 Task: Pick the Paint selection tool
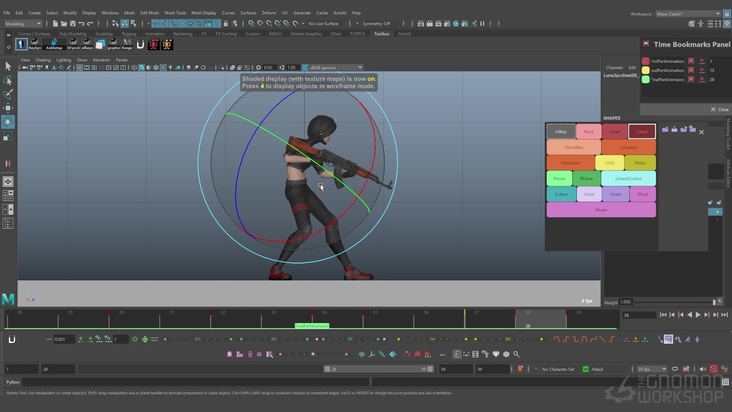8,93
